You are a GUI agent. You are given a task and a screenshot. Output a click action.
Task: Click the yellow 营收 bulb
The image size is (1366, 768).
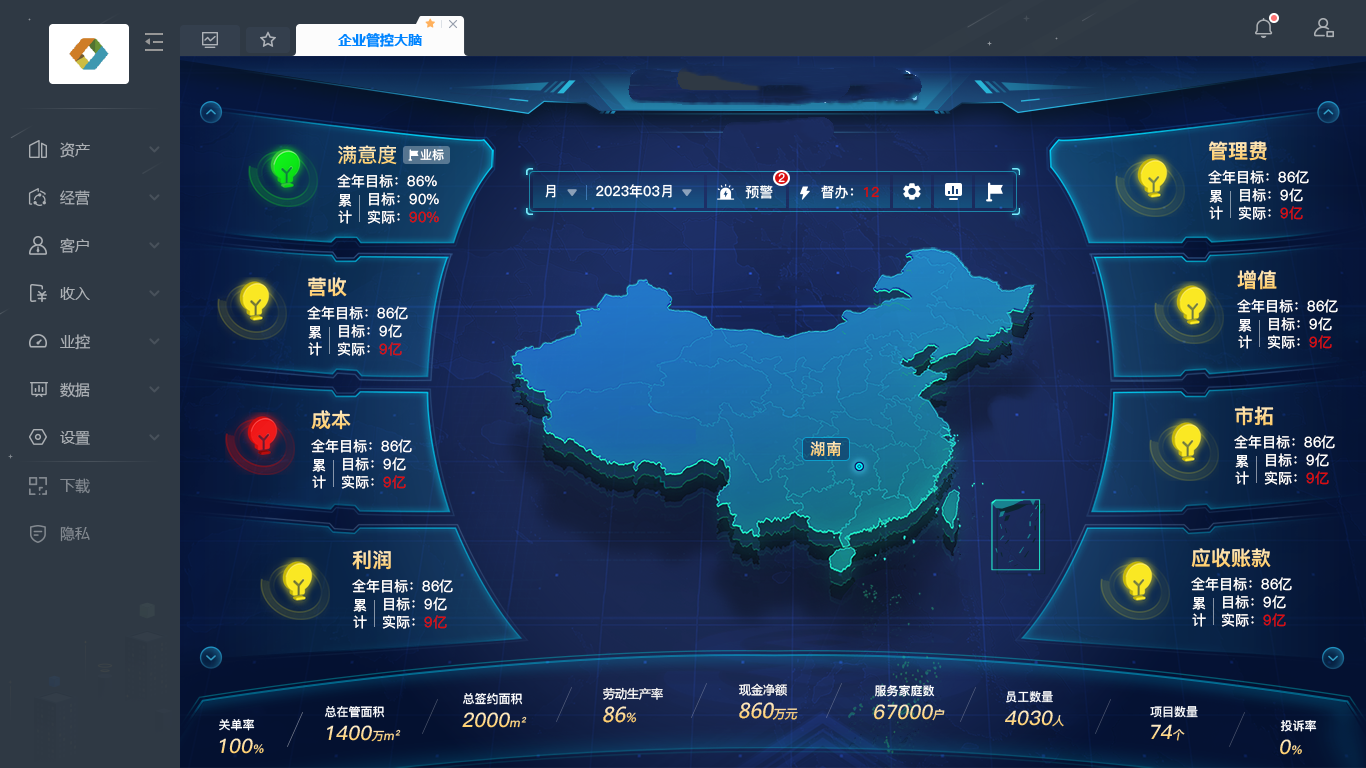pyautogui.click(x=256, y=301)
